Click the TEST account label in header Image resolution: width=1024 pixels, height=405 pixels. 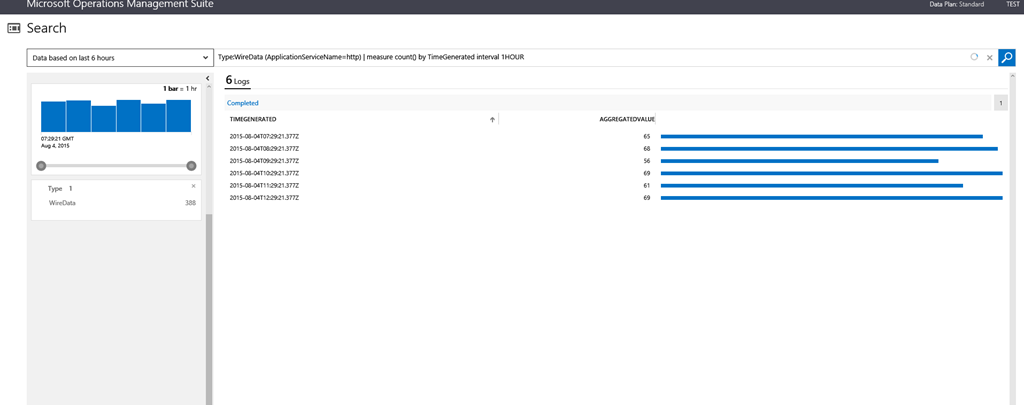coord(1012,5)
